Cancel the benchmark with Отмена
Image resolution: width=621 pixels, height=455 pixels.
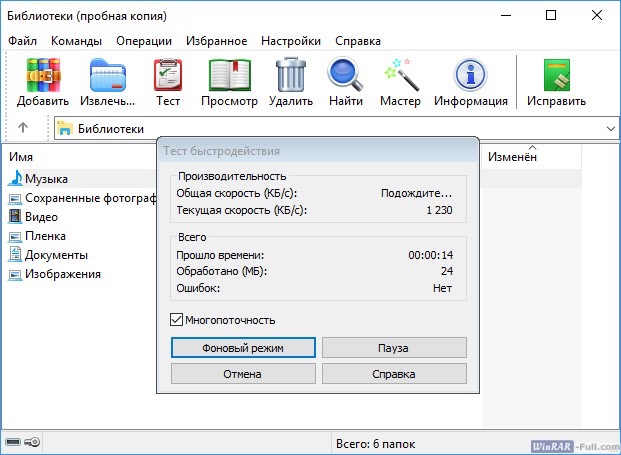pos(243,374)
